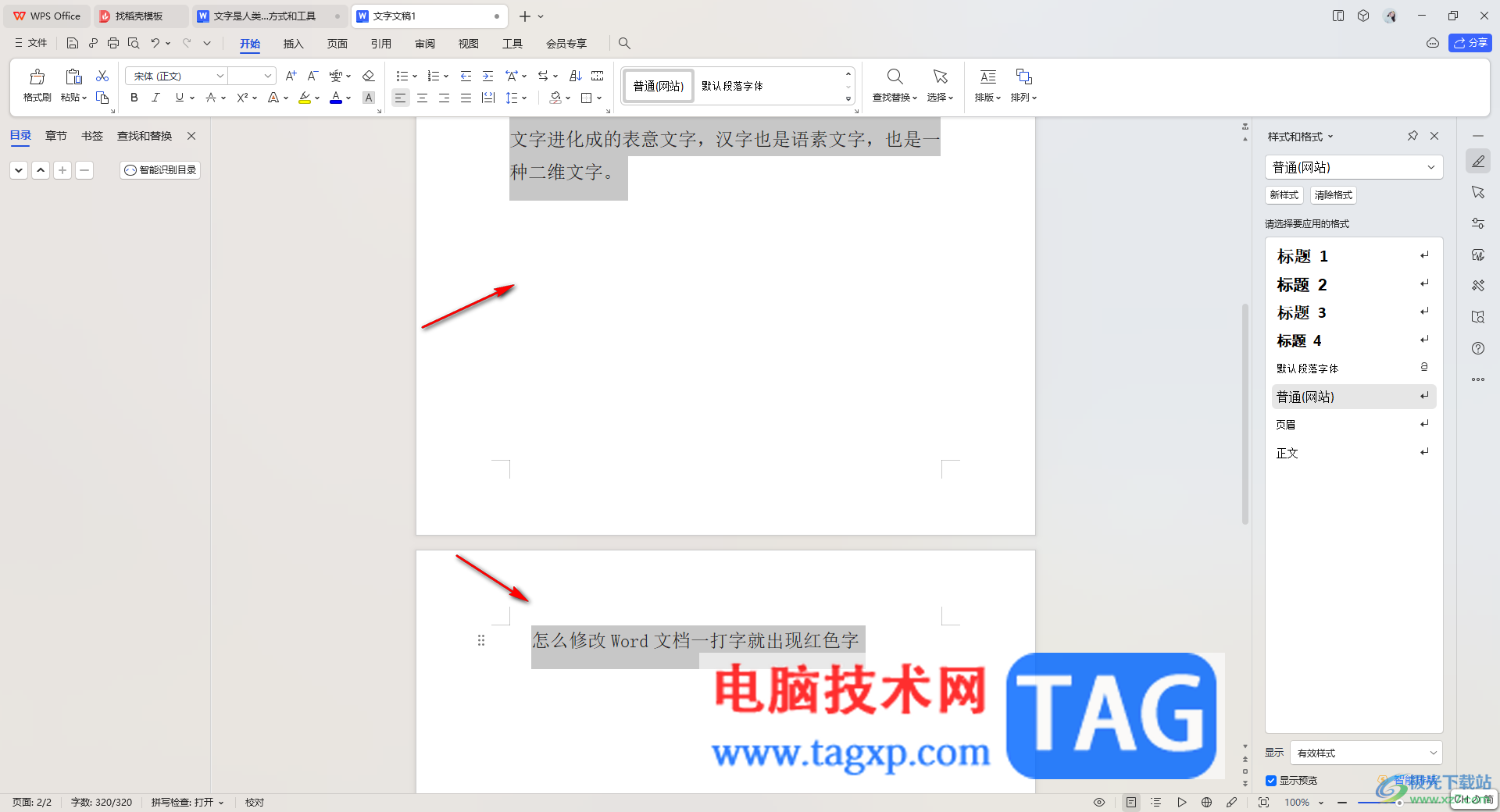Decrease font size with the A- icon
Image resolution: width=1500 pixels, height=812 pixels.
[x=312, y=76]
